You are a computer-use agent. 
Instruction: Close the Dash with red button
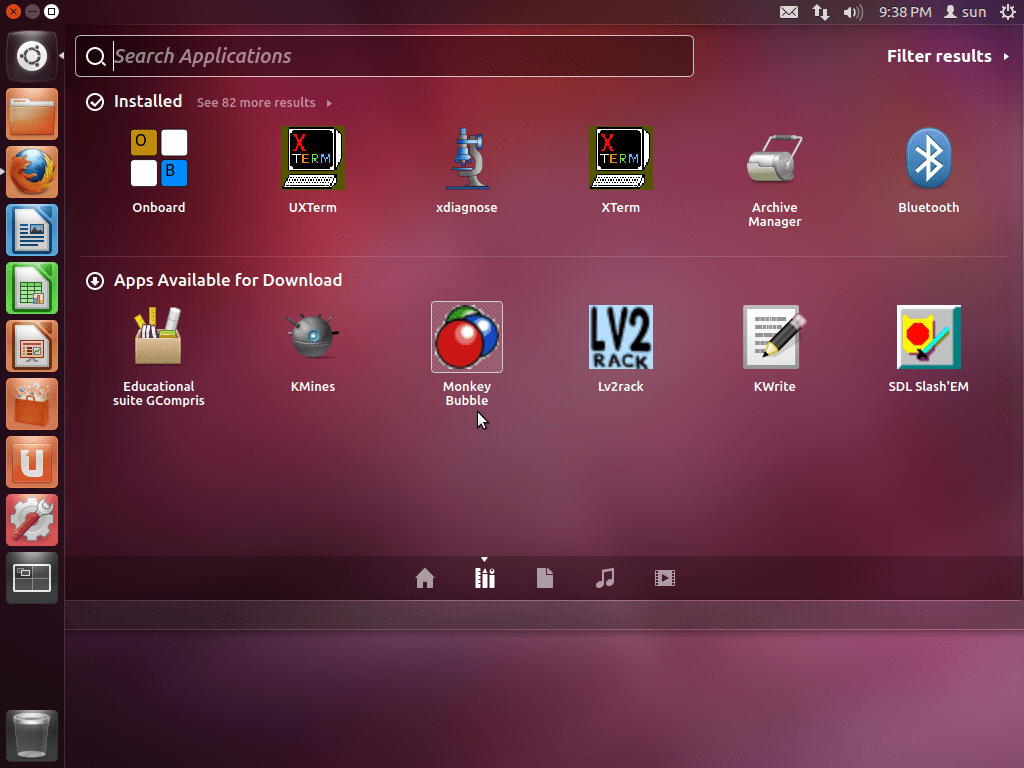13,12
